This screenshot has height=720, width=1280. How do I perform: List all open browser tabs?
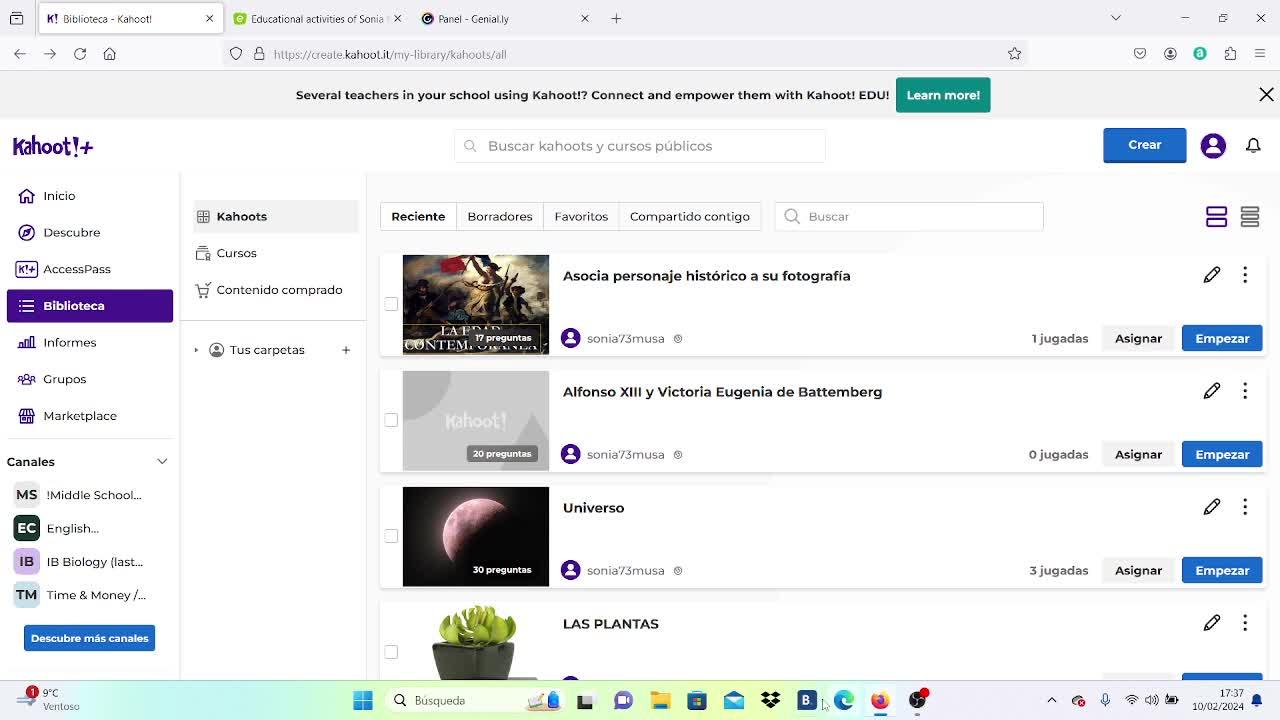click(1116, 18)
